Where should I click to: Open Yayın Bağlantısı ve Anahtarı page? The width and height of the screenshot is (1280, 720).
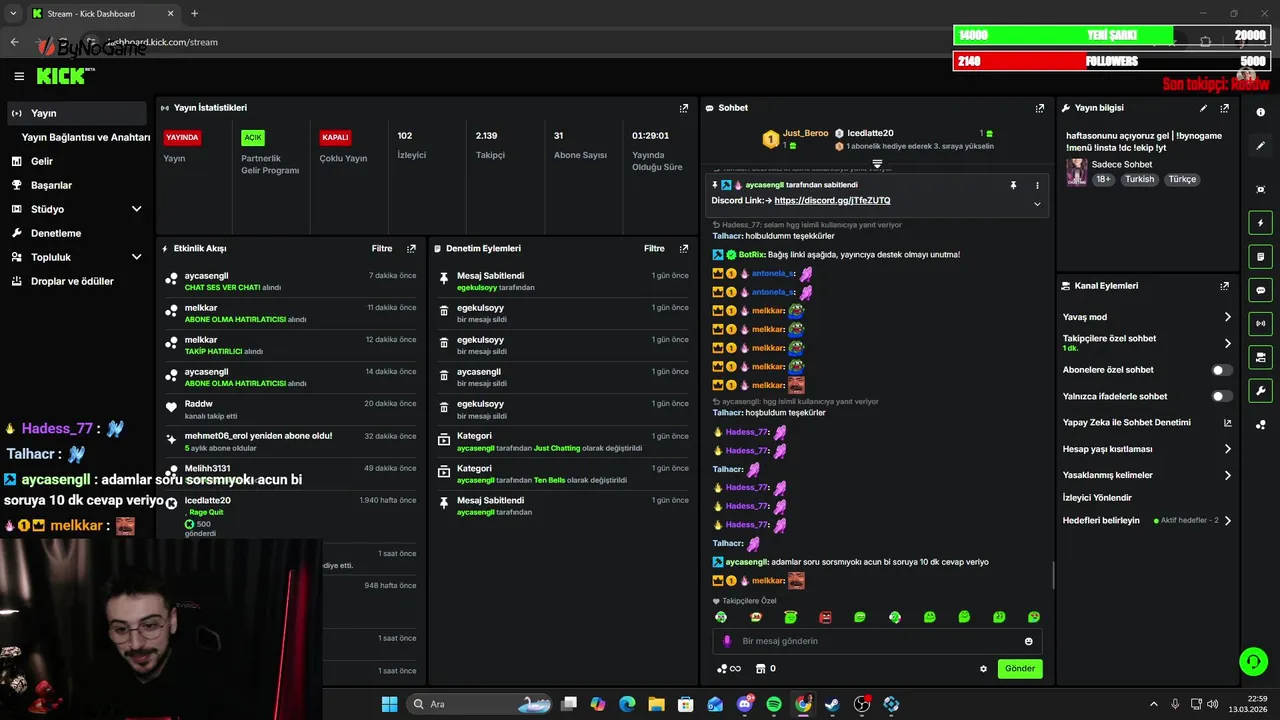pos(86,137)
